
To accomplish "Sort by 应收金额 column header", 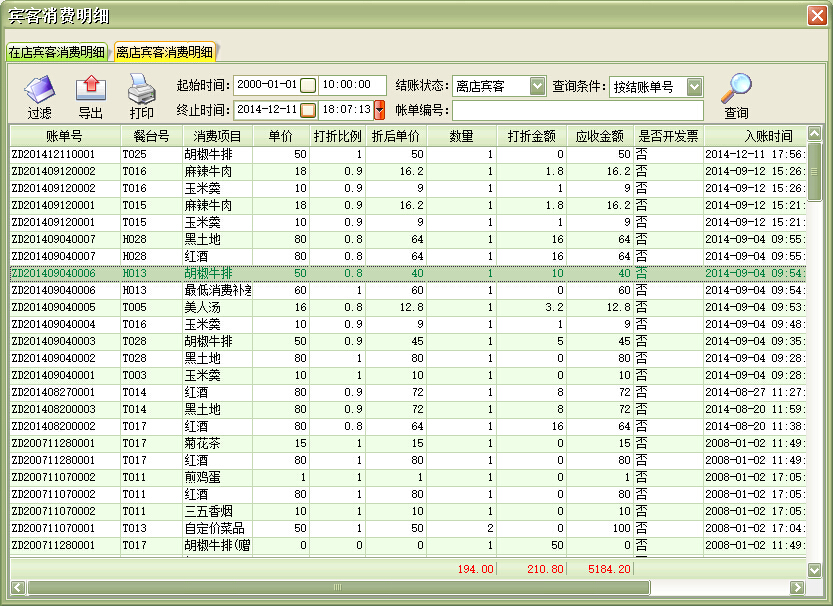I will coord(600,136).
